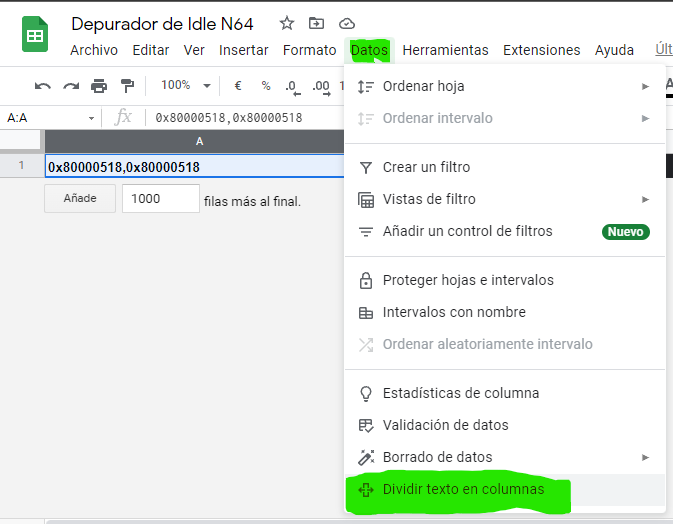
Task: Apply percent format
Action: (x=266, y=86)
